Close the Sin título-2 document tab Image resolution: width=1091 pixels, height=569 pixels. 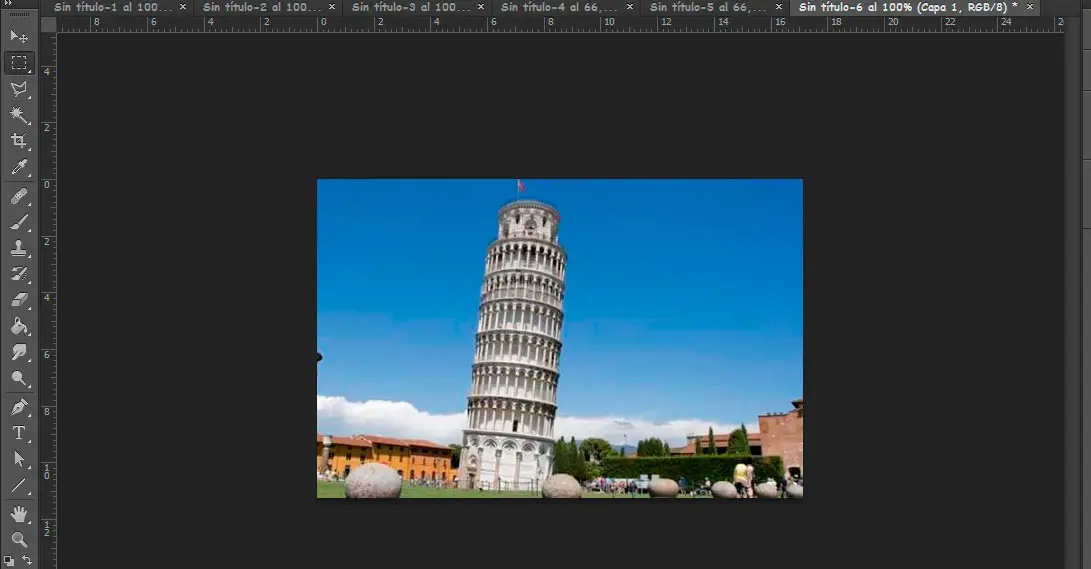point(332,7)
